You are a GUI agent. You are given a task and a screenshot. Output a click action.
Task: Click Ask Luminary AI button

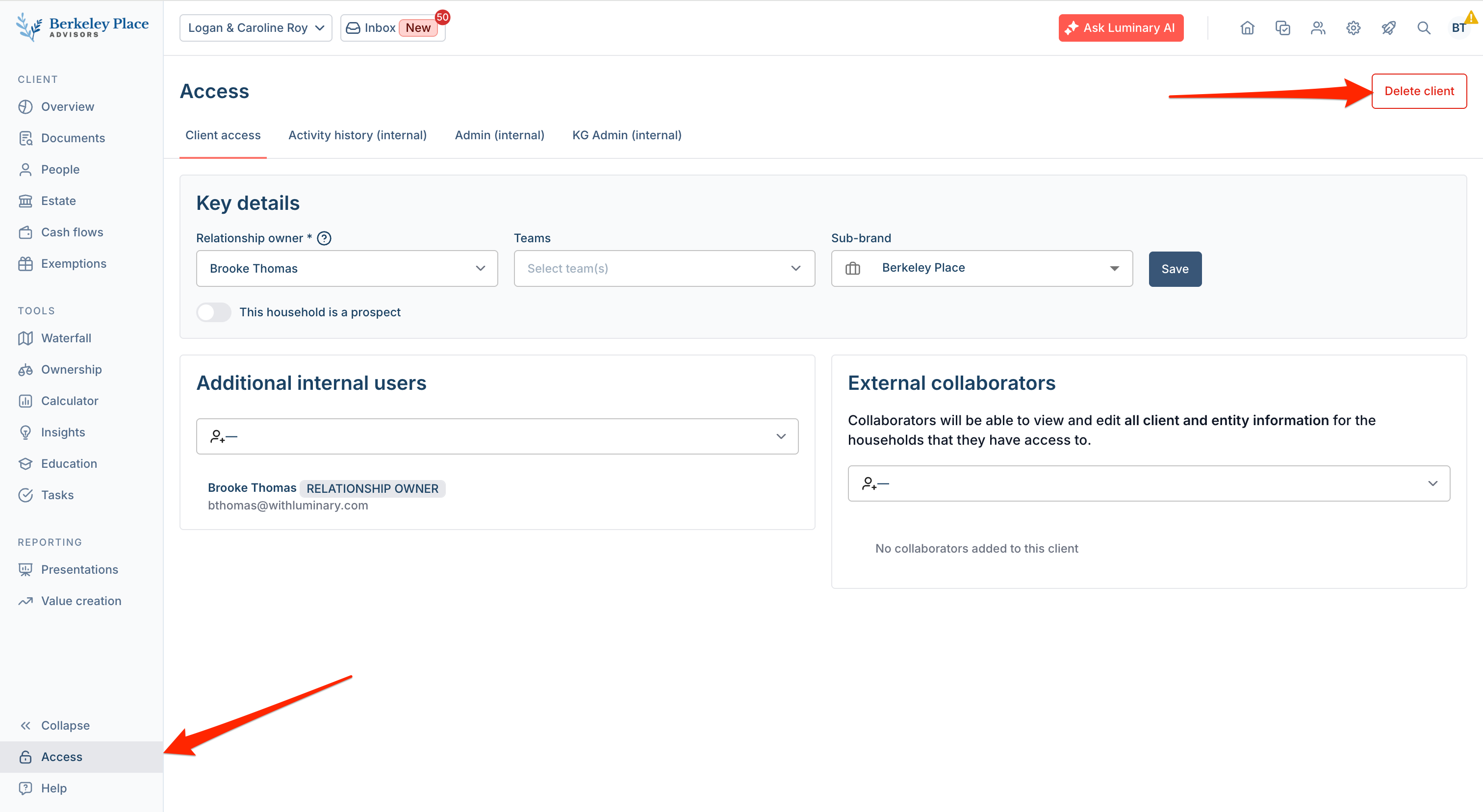(x=1121, y=27)
